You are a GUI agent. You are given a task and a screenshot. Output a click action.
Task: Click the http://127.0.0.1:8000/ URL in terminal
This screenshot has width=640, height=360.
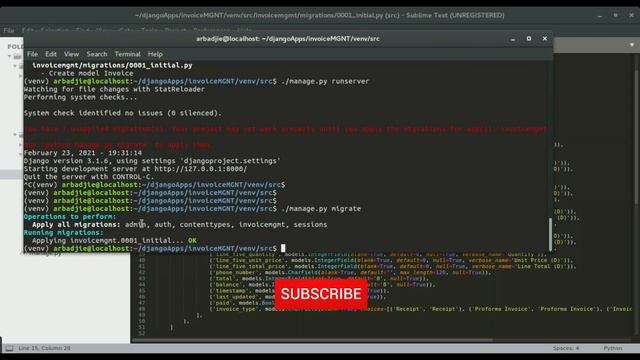201,169
